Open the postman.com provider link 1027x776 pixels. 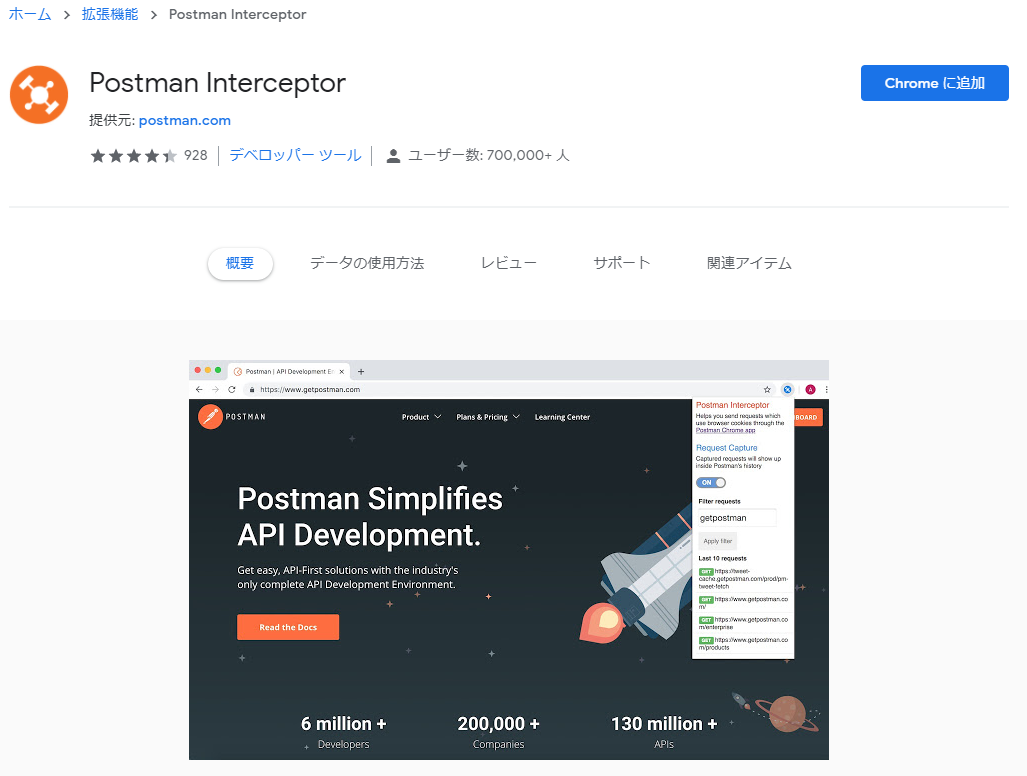(185, 120)
